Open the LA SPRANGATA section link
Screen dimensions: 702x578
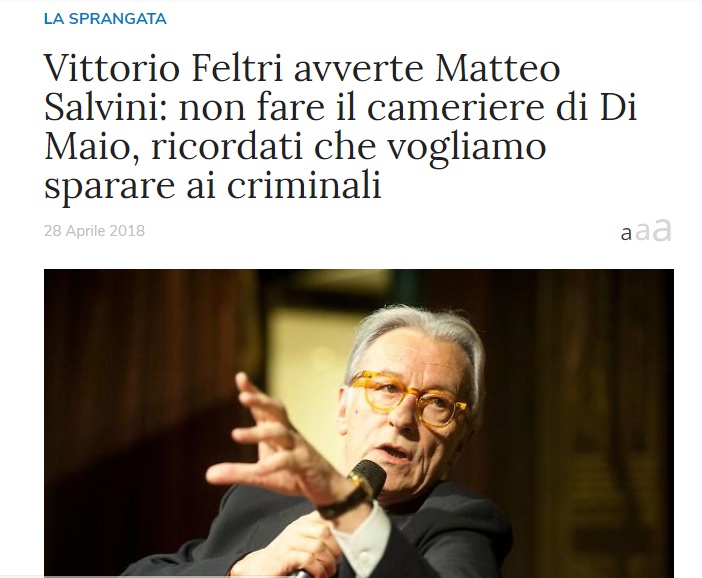coord(105,19)
